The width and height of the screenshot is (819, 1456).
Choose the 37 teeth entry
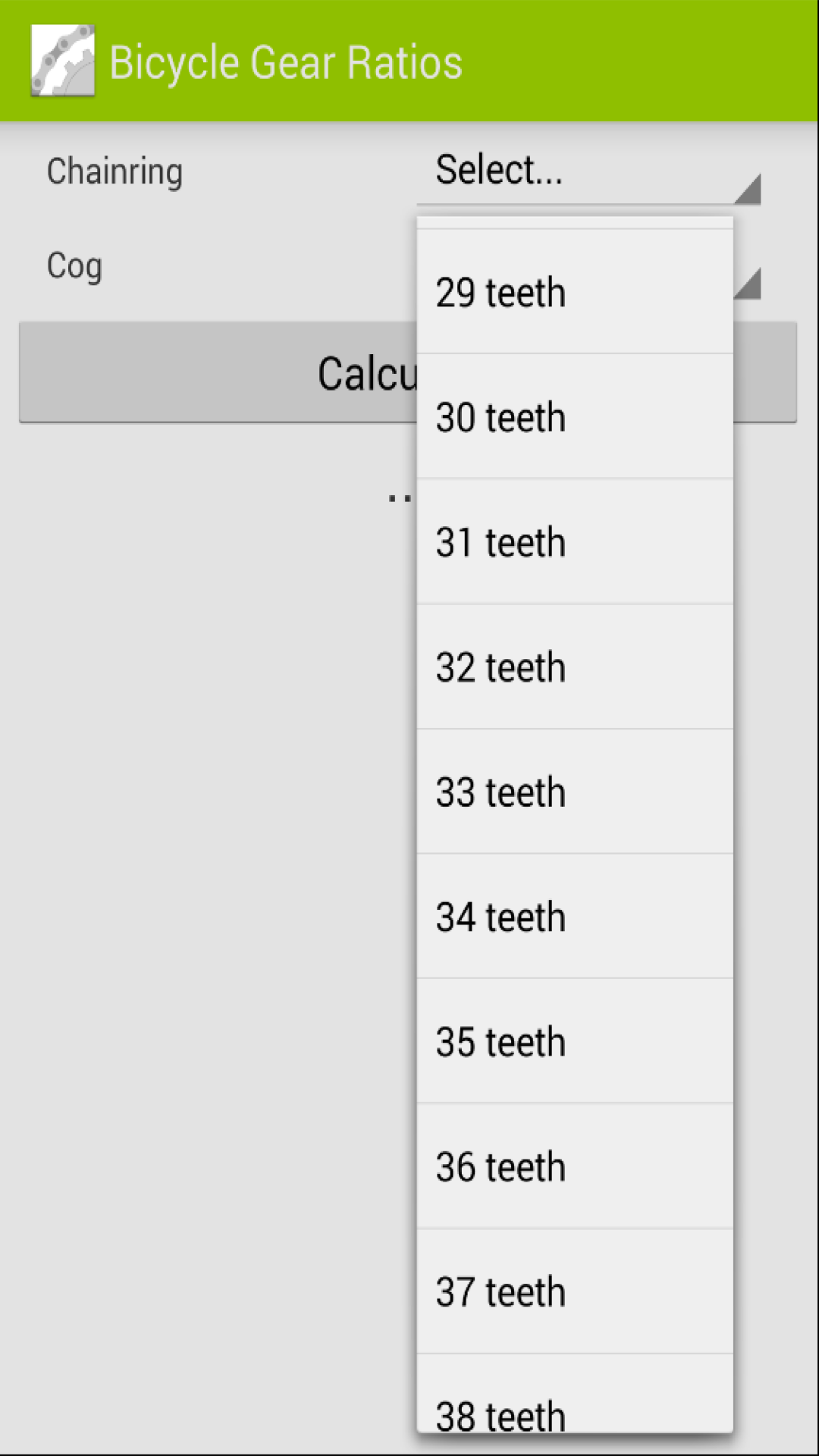(x=575, y=1291)
